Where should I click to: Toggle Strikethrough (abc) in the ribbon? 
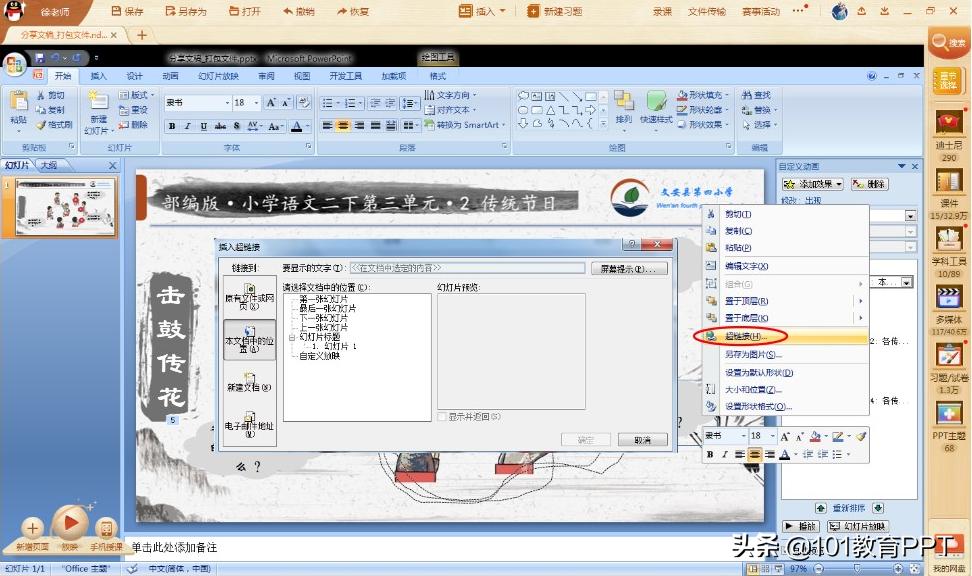click(x=220, y=126)
